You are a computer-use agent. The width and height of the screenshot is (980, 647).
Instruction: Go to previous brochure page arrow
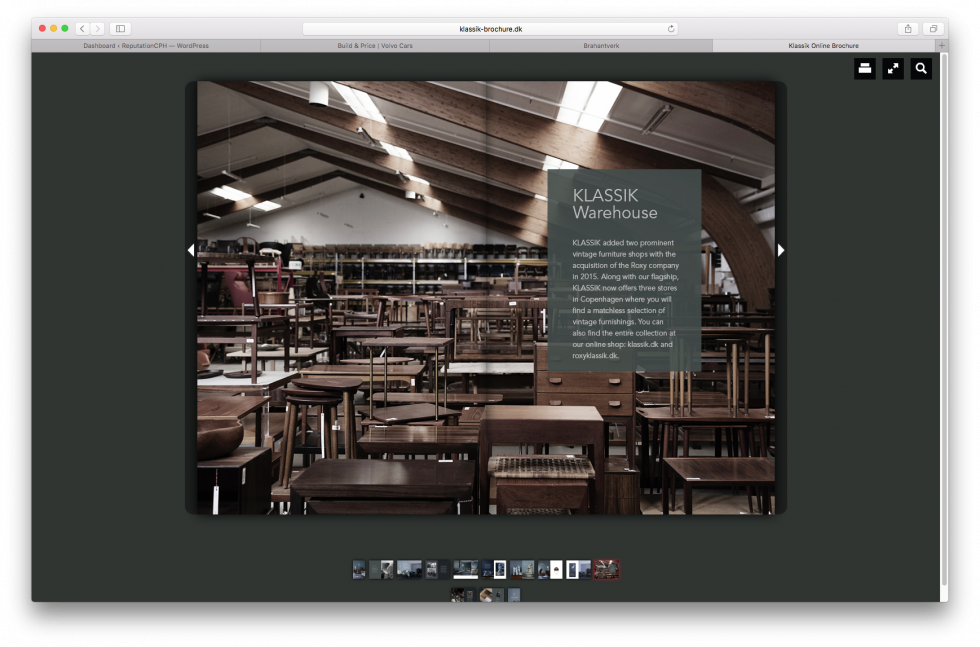pos(191,250)
